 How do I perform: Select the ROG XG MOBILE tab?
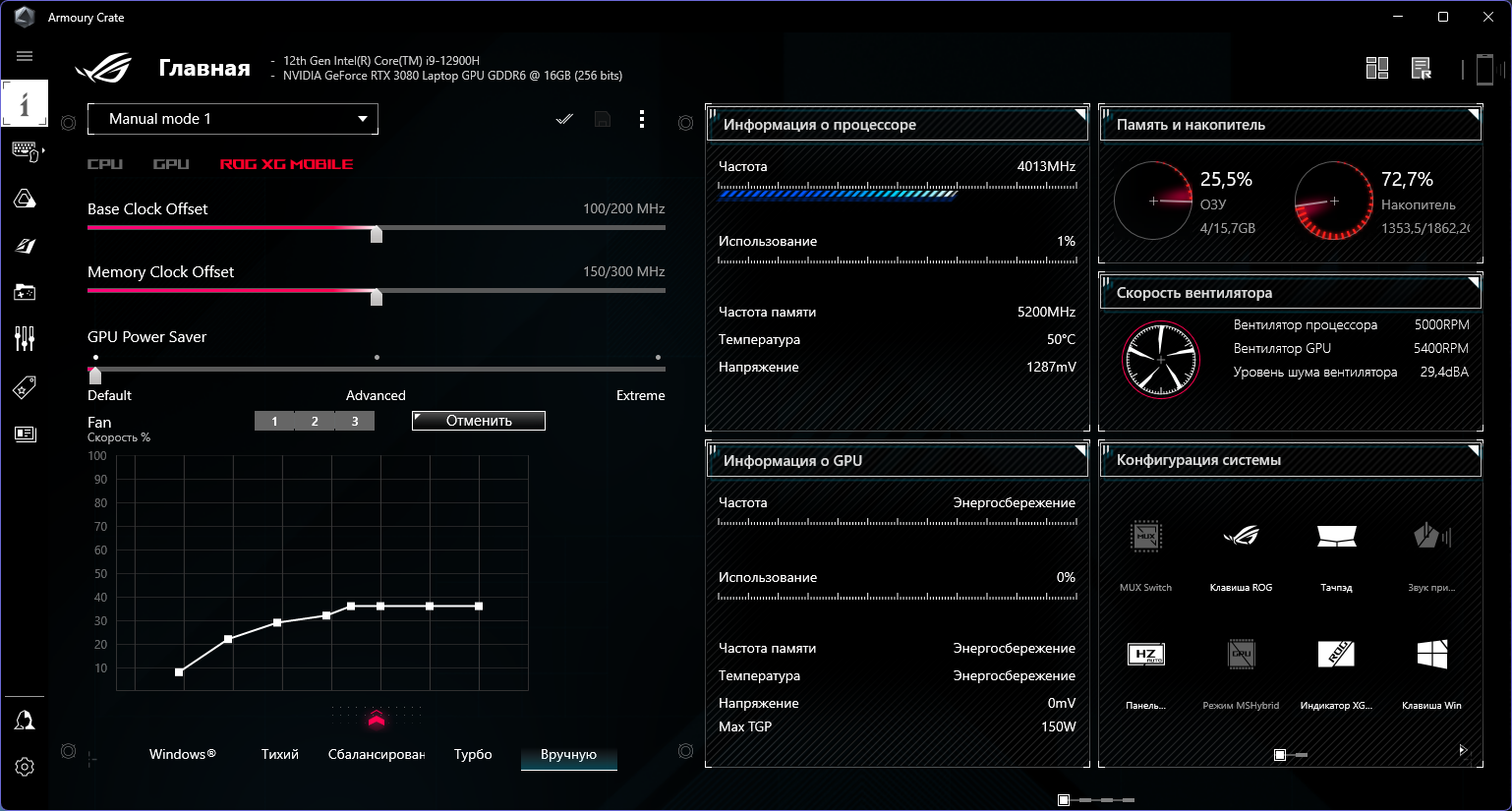coord(286,164)
